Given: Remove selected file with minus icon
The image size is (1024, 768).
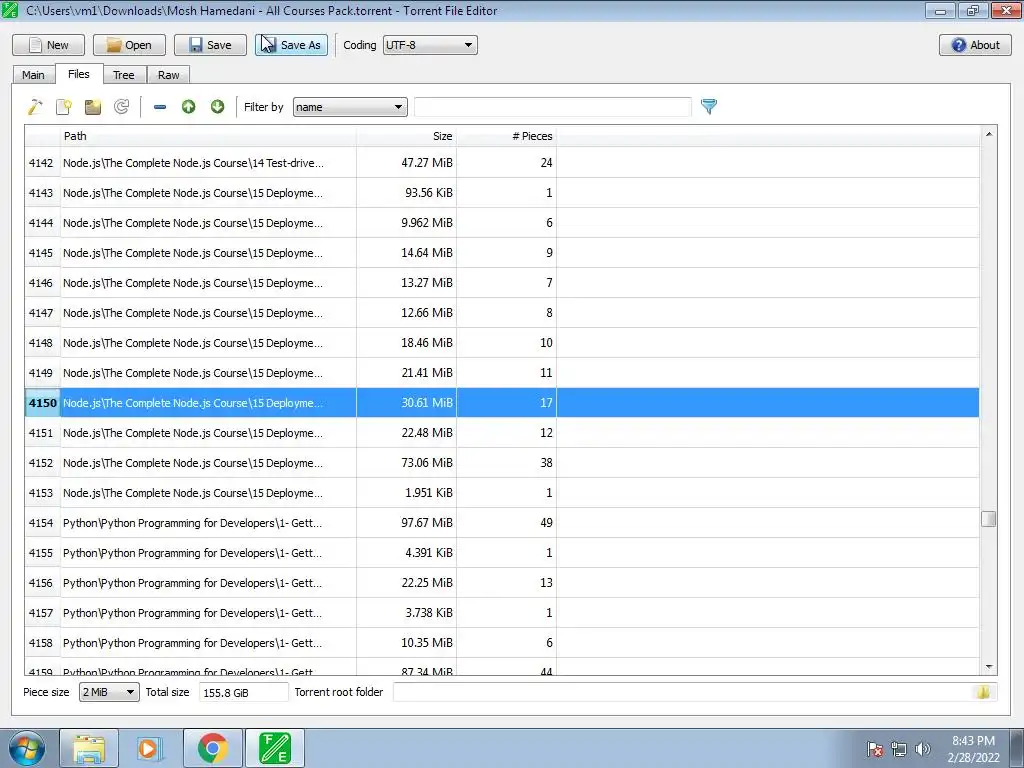Looking at the screenshot, I should [x=160, y=106].
